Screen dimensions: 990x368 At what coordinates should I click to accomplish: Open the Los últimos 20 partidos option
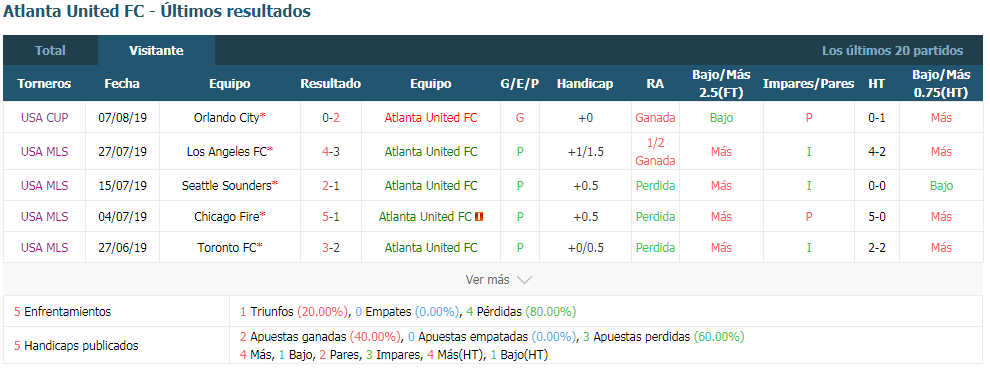tap(892, 50)
